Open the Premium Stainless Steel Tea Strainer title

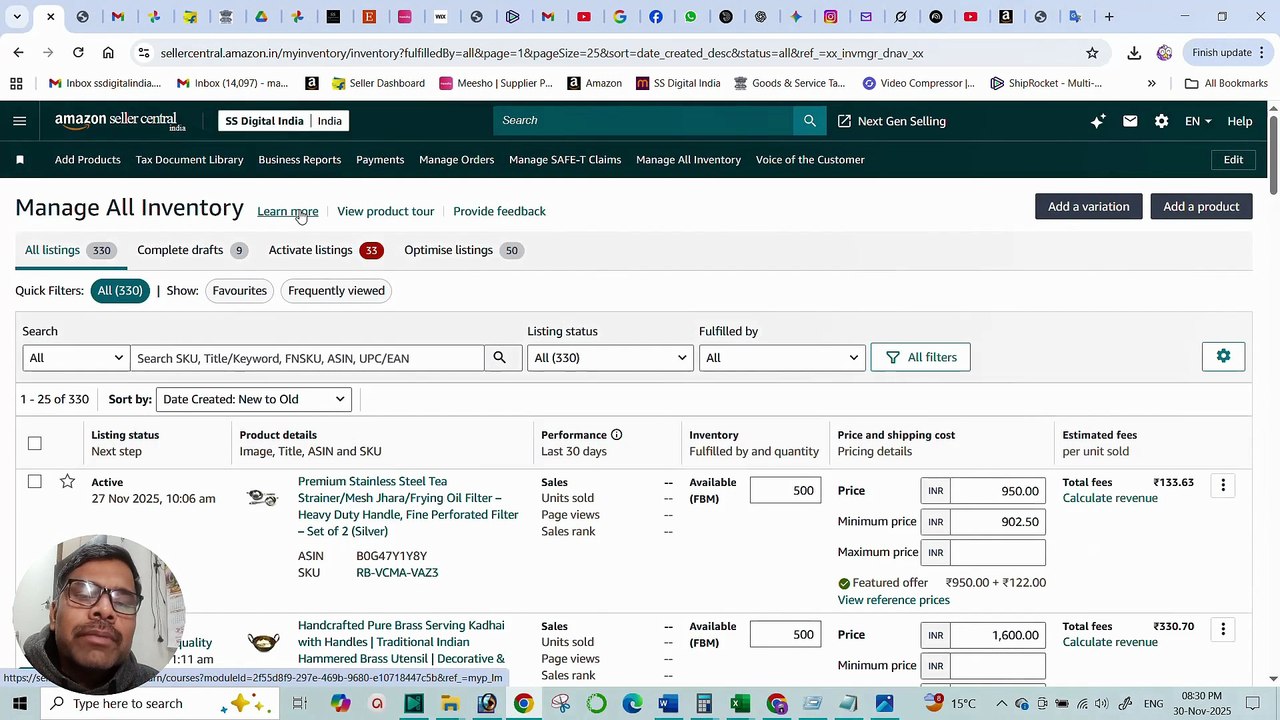(408, 506)
